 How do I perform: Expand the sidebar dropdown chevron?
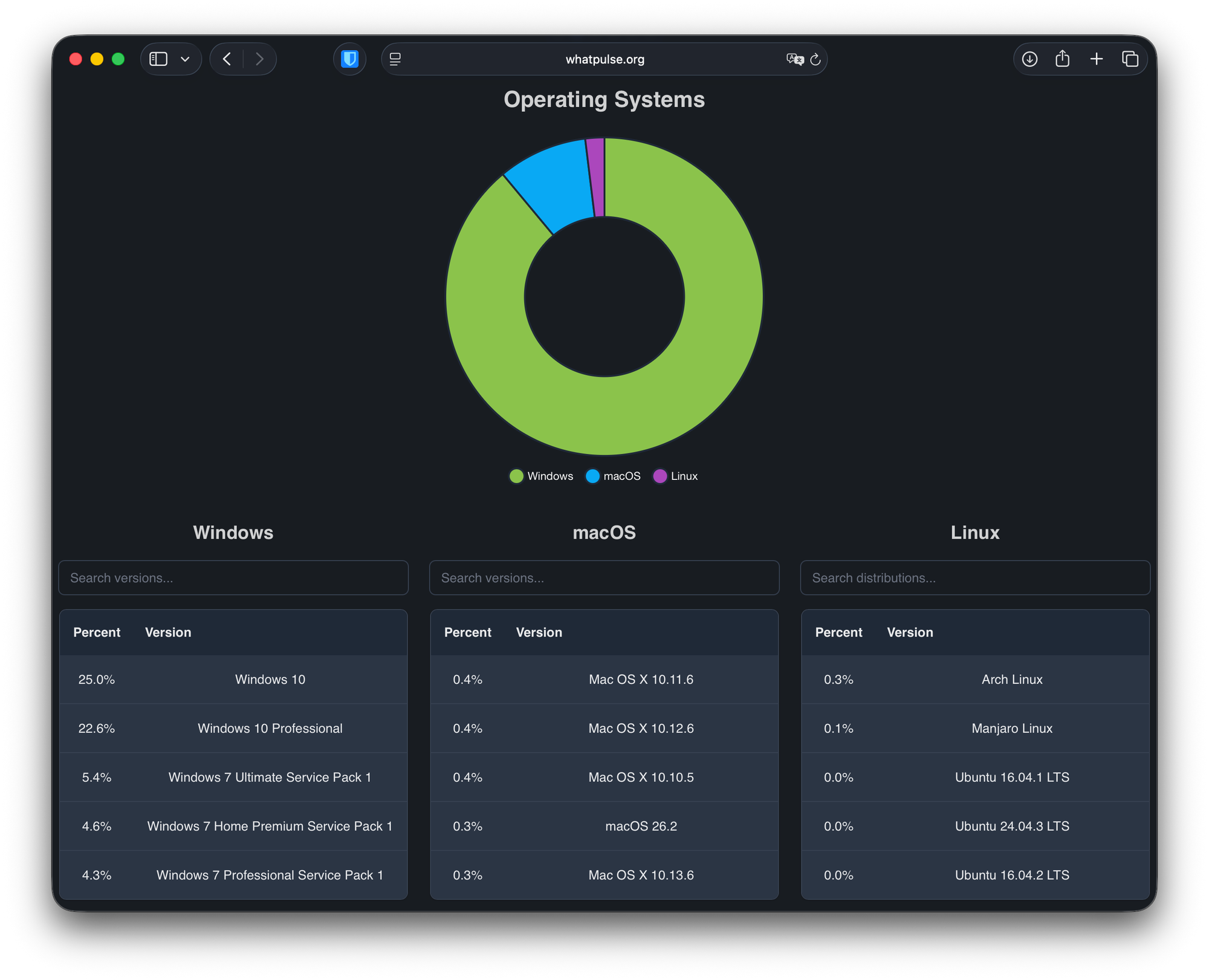pos(186,59)
